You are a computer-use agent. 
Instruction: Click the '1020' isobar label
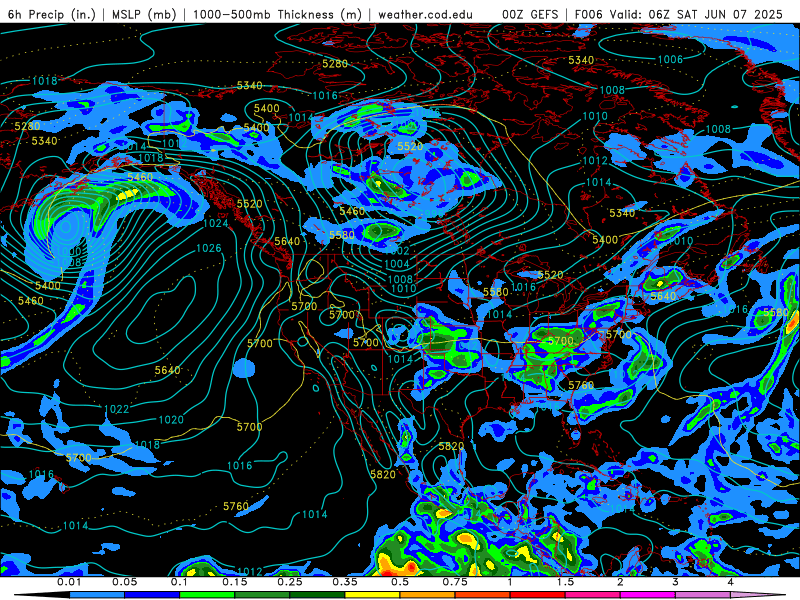click(x=171, y=420)
